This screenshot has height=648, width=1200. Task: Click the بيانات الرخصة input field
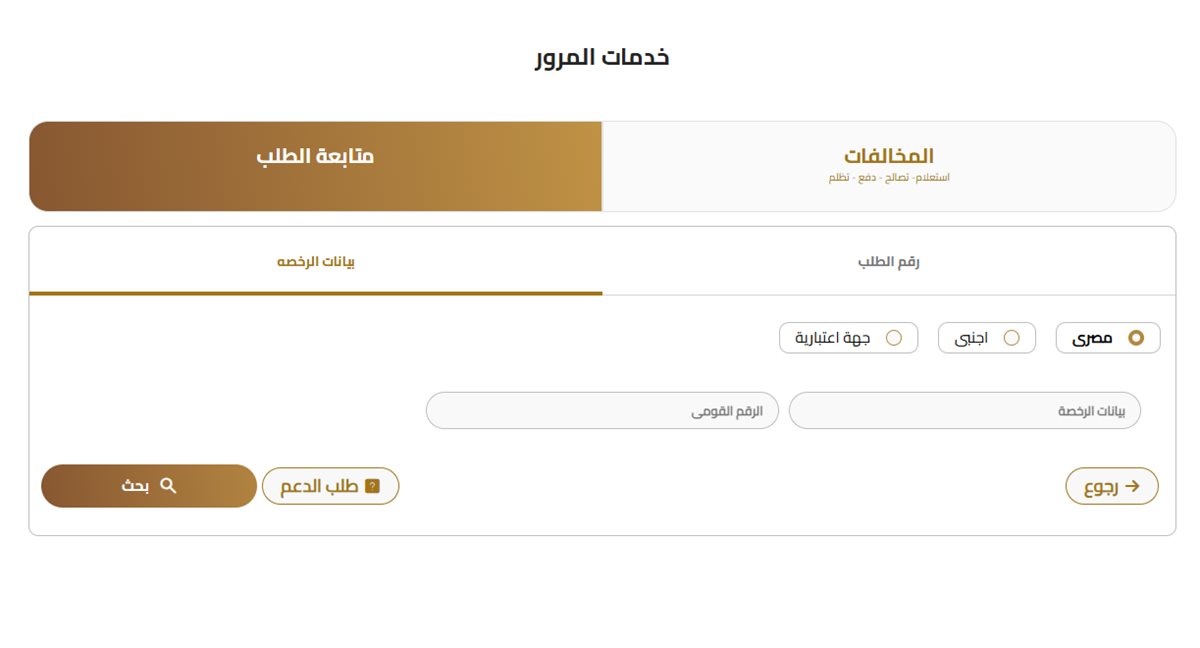(x=965, y=410)
